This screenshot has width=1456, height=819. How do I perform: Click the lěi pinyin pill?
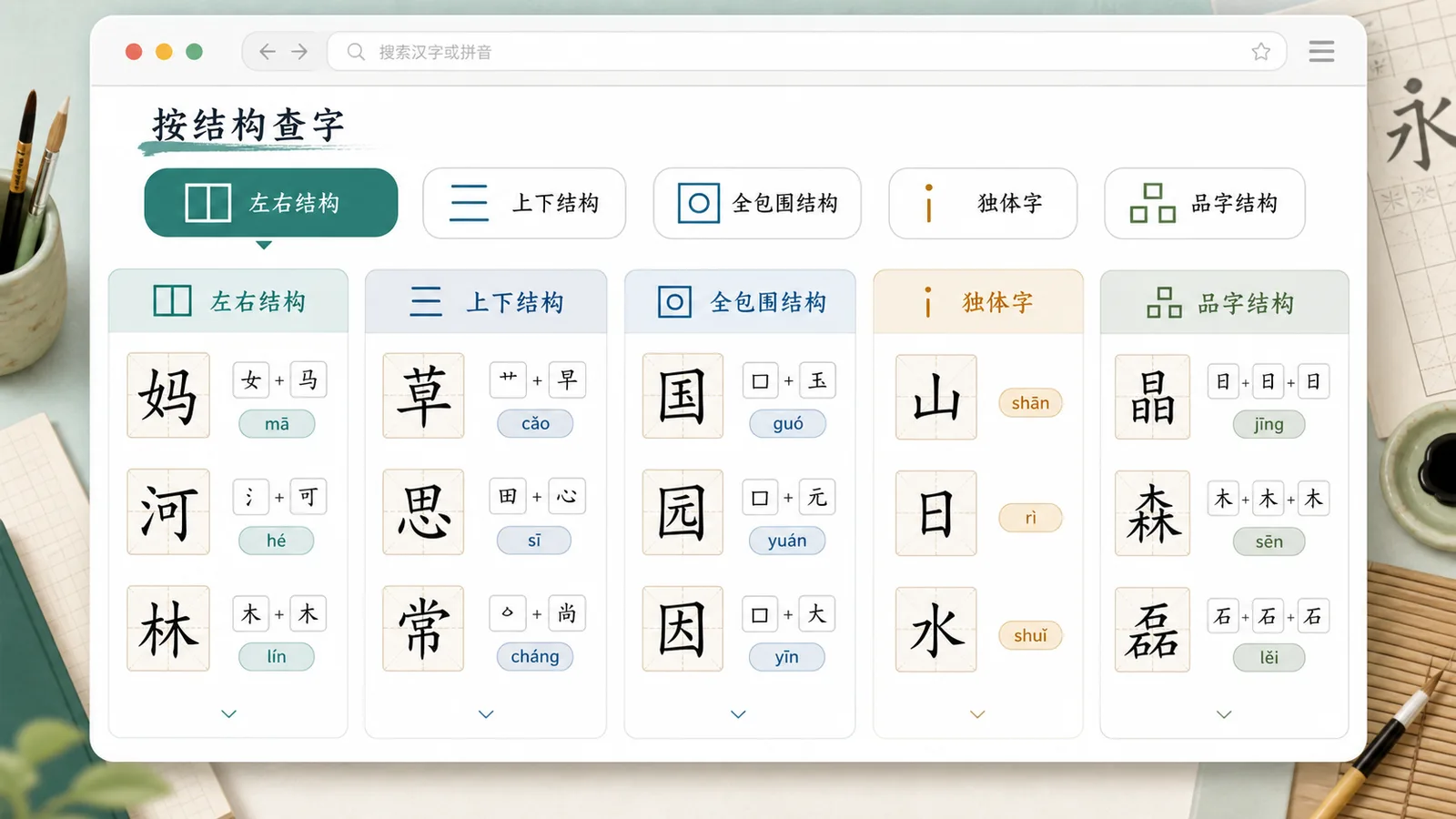click(1269, 657)
